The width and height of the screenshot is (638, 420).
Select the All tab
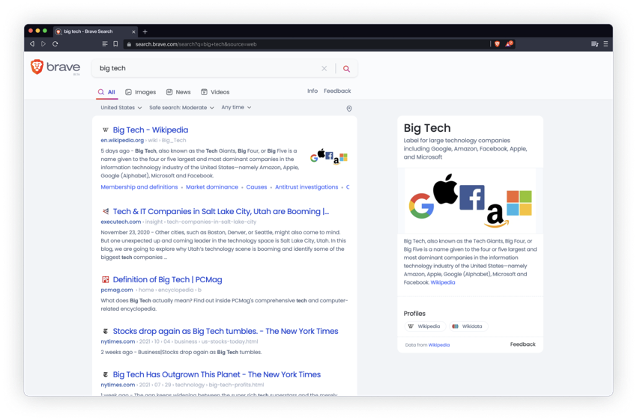point(107,92)
